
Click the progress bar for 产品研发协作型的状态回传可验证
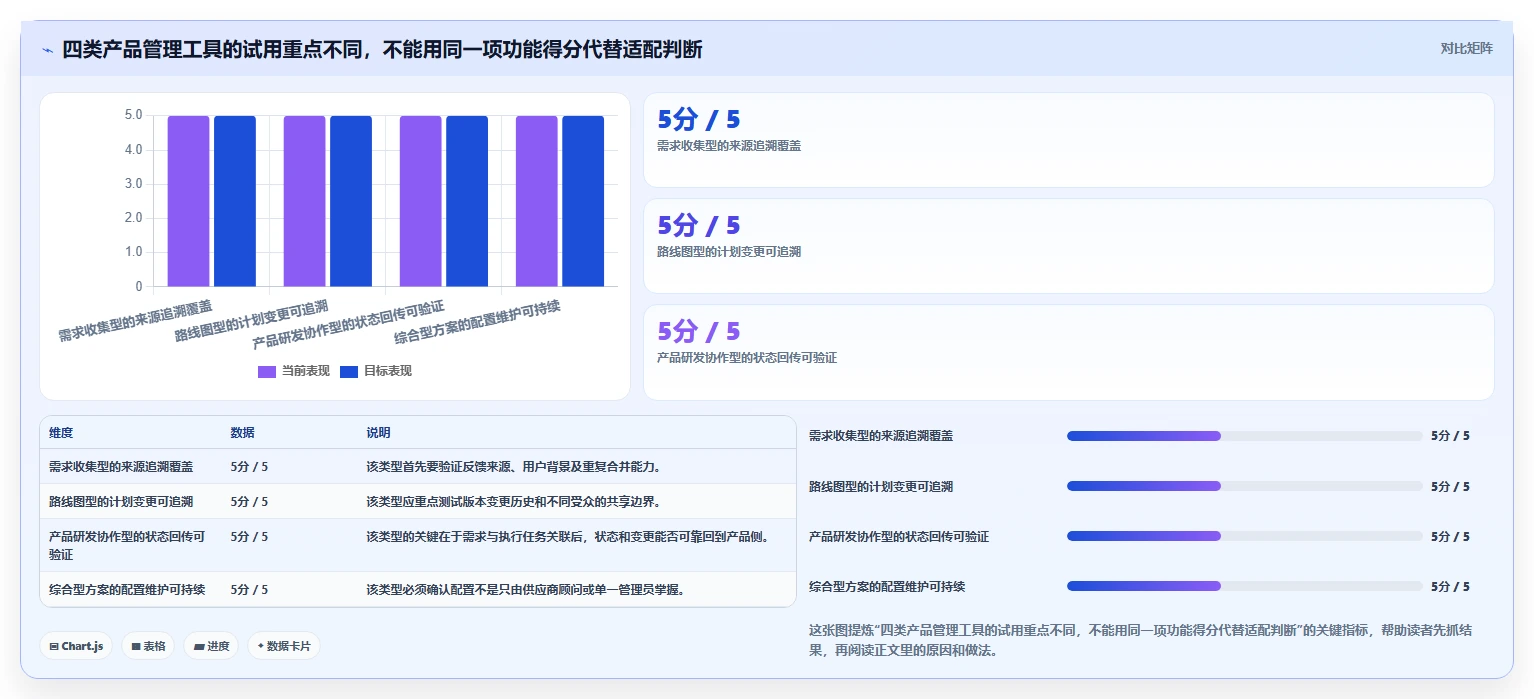1244,536
